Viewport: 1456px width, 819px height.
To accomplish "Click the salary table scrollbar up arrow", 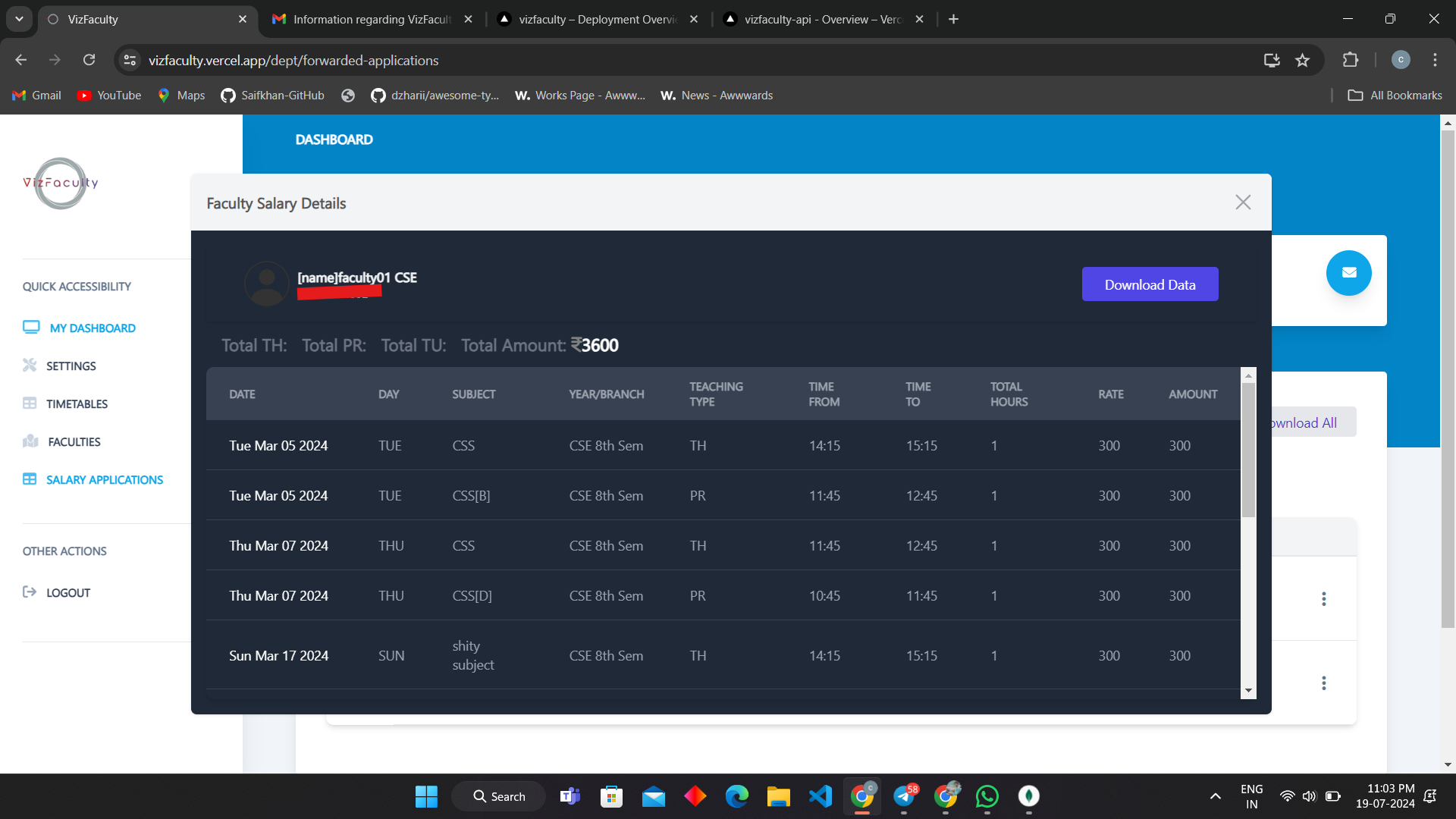I will [x=1248, y=375].
